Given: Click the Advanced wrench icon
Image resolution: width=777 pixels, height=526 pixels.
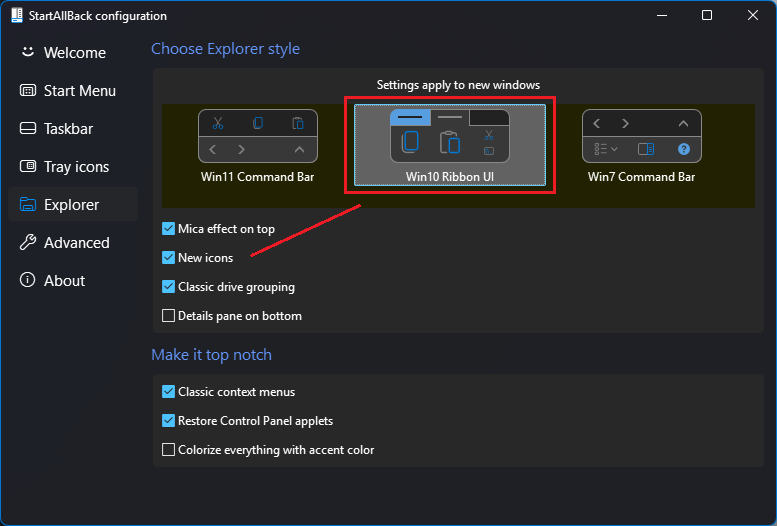Looking at the screenshot, I should [28, 242].
